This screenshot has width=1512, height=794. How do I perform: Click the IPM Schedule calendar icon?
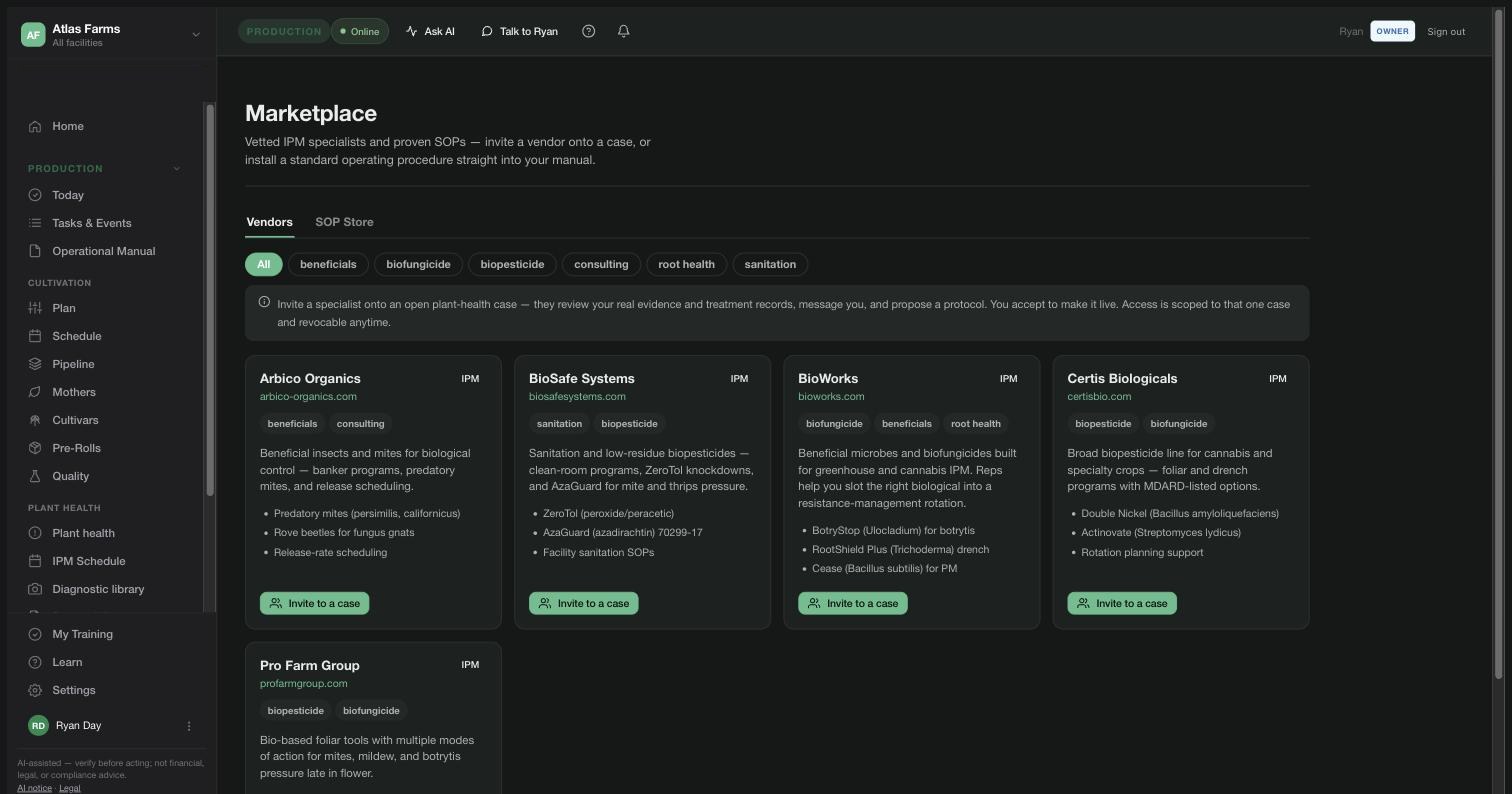[x=35, y=561]
